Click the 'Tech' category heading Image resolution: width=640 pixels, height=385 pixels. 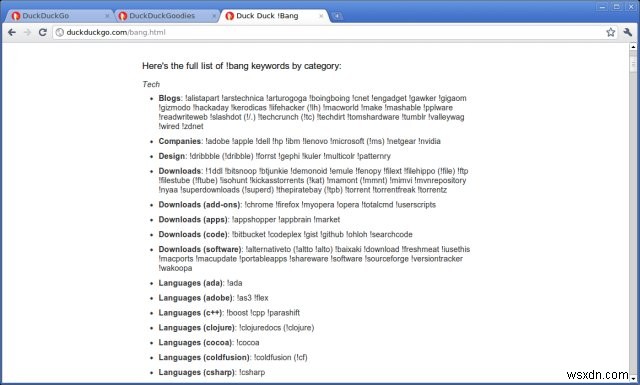click(x=151, y=84)
